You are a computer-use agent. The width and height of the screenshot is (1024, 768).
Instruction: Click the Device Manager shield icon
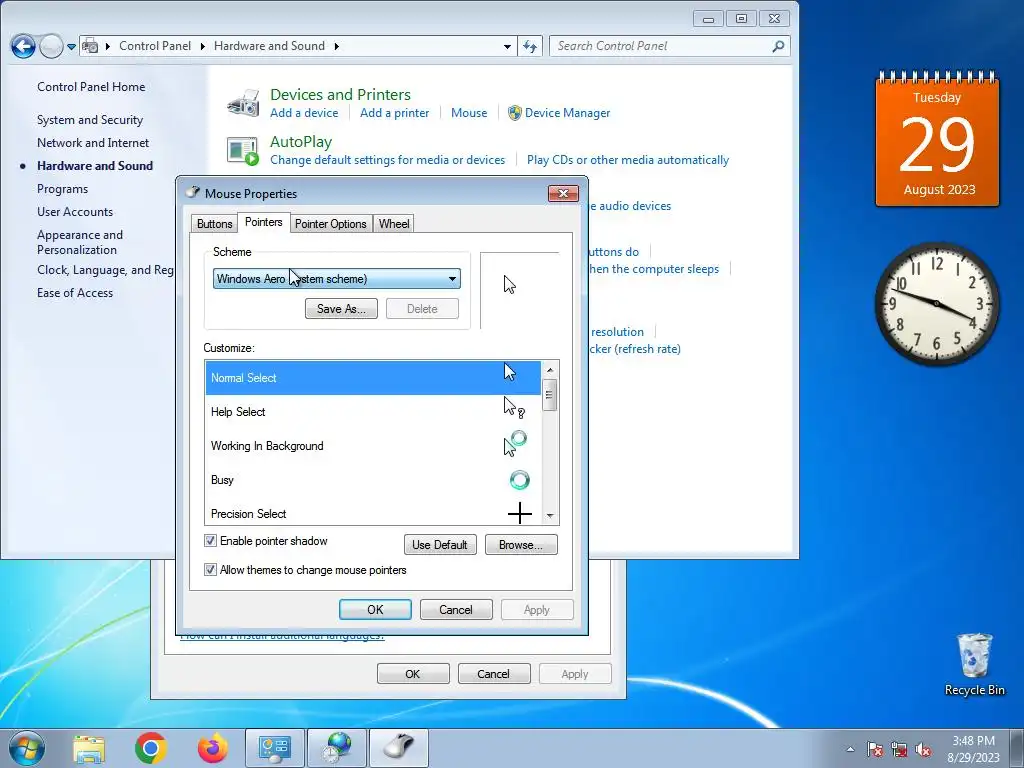pyautogui.click(x=515, y=113)
